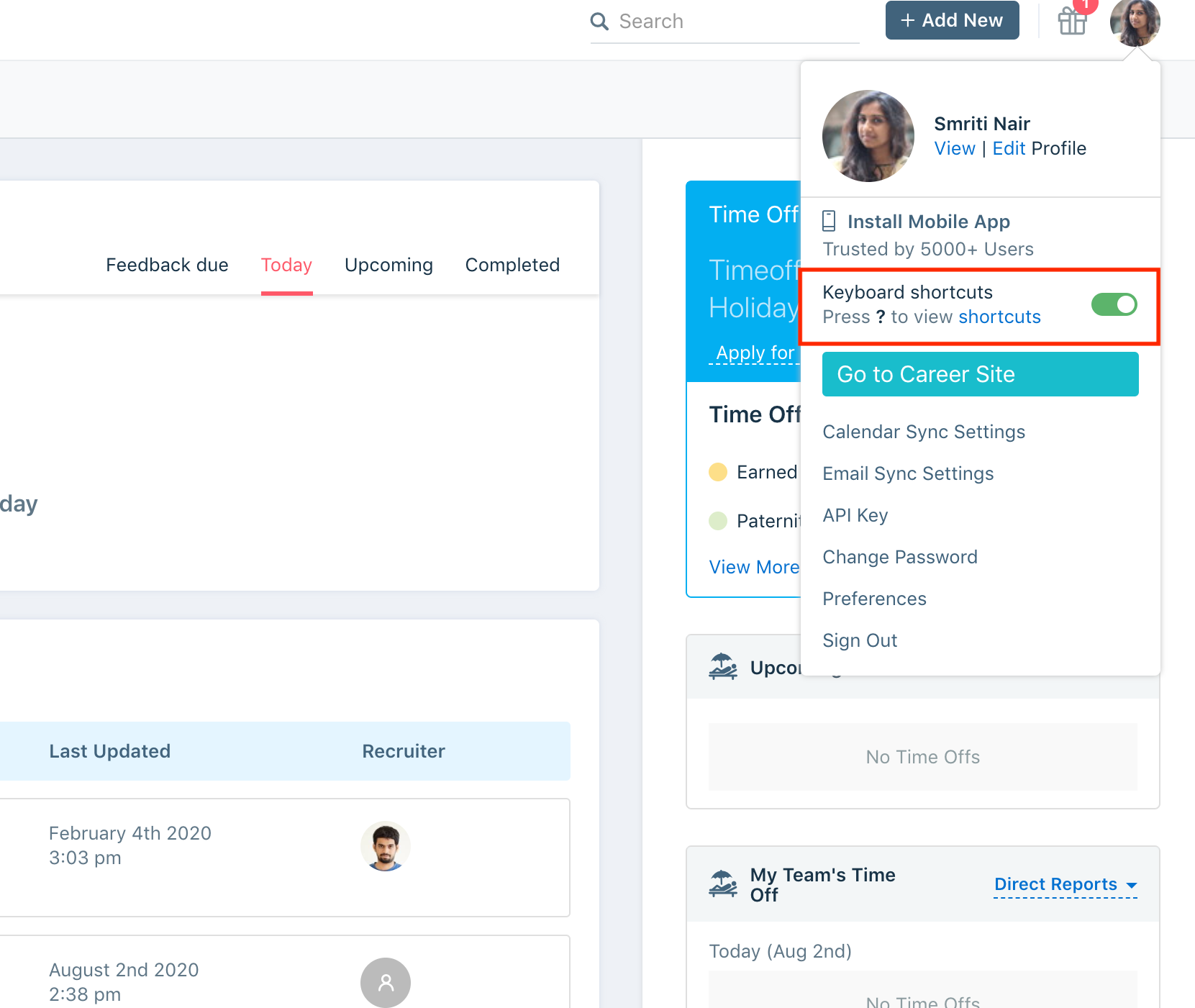Click View More in the Time Off card
Viewport: 1195px width, 1008px height.
click(x=754, y=567)
